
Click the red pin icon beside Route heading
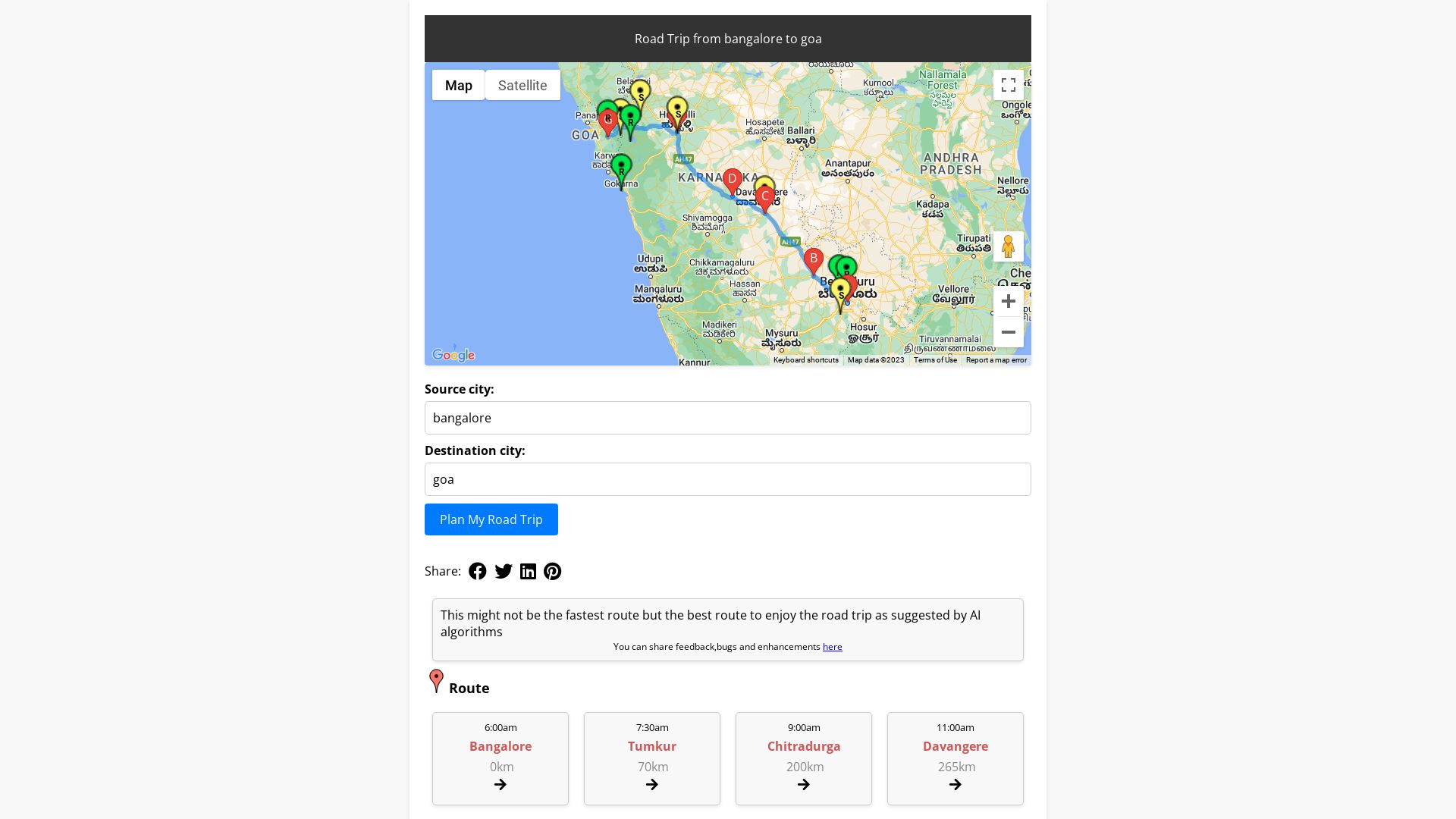coord(436,681)
